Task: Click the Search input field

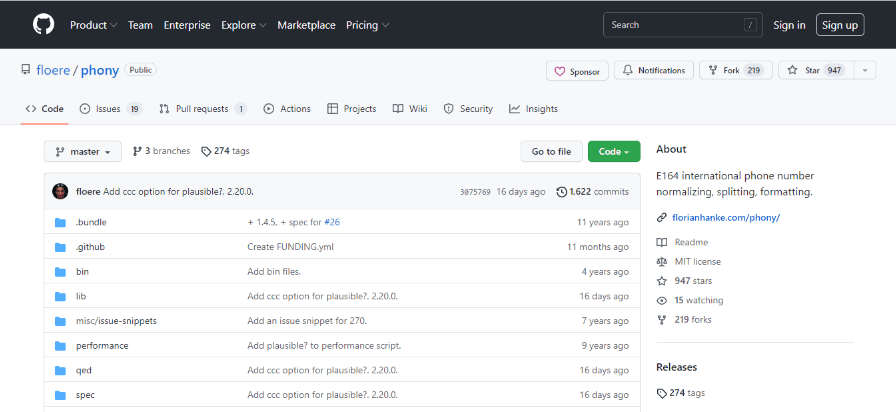Action: click(x=678, y=25)
